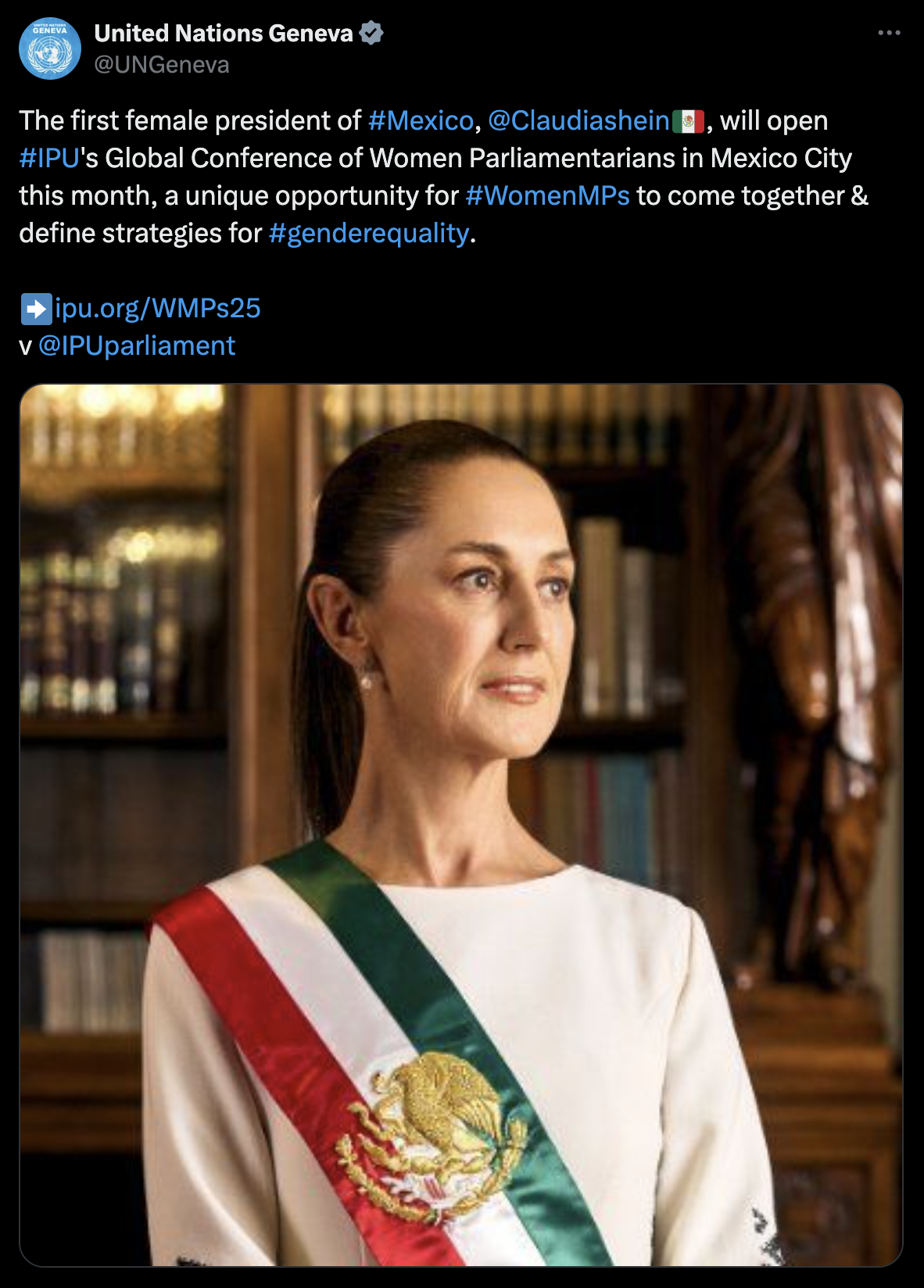Screen dimensions: 924x1288
Task: Click the 'define strategies for' tweet text
Action: click(140, 233)
